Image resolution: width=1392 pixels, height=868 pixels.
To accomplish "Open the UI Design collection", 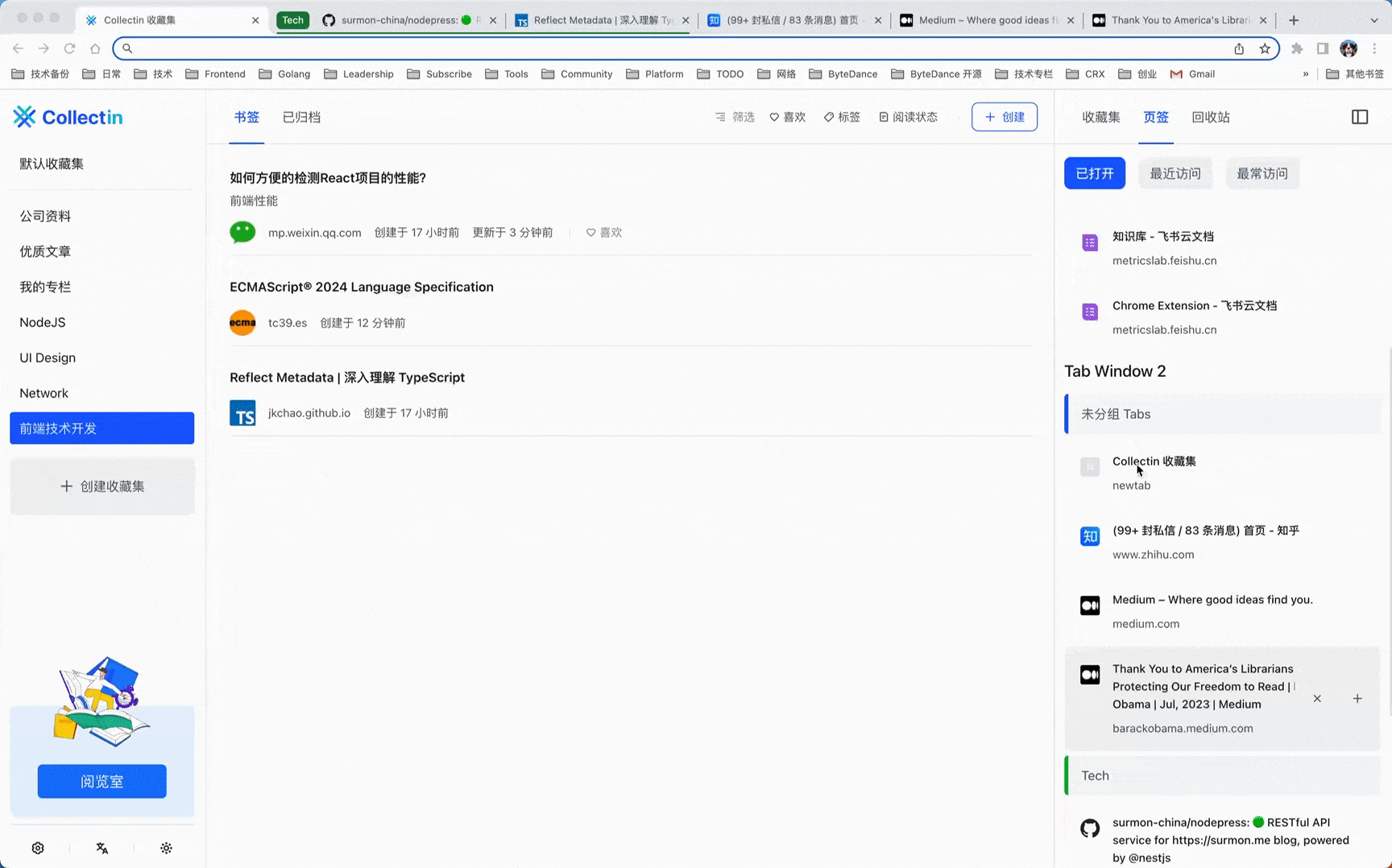I will coord(102,358).
